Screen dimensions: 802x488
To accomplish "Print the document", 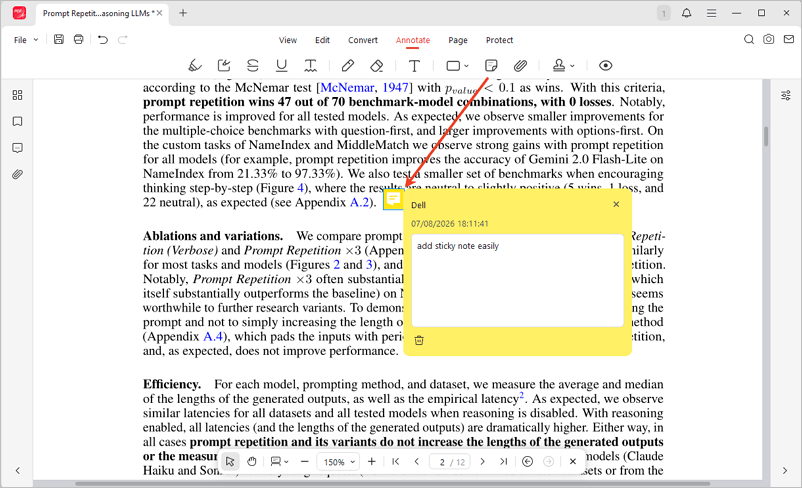I will tap(78, 39).
